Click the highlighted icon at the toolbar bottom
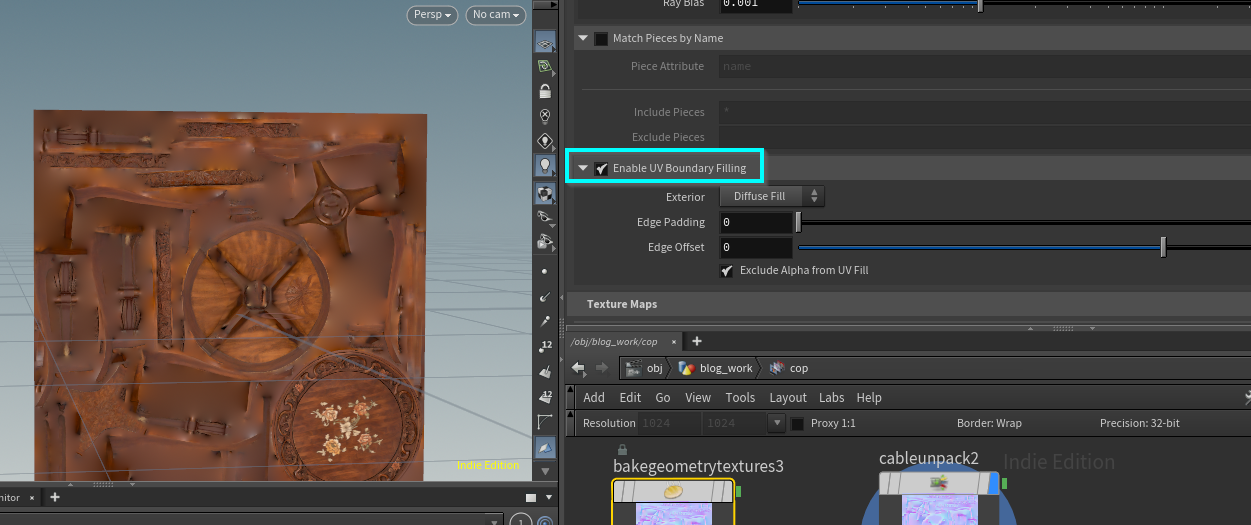Image resolution: width=1251 pixels, height=525 pixels. coord(545,447)
